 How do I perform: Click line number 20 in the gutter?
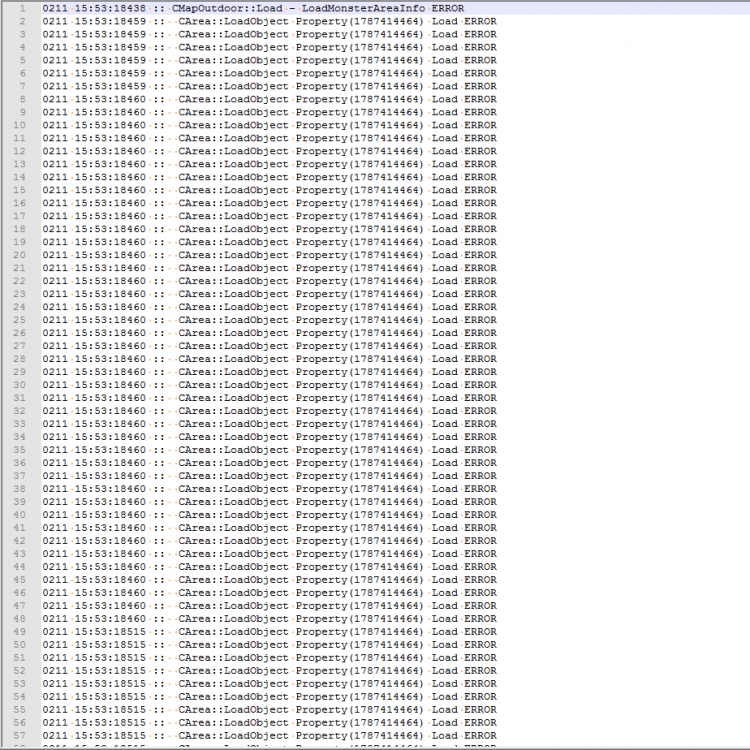click(x=20, y=255)
